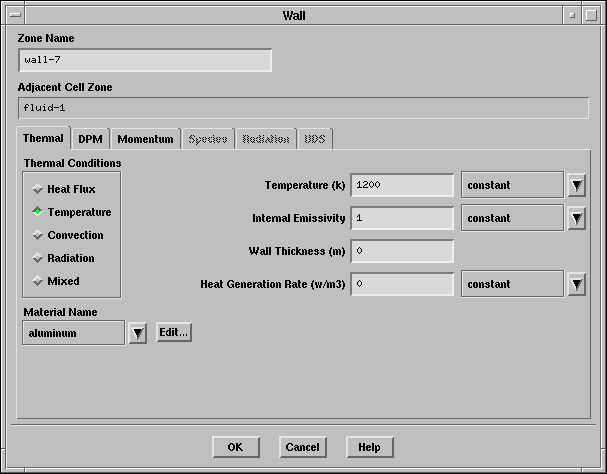The height and width of the screenshot is (474, 607).
Task: Click the Temperature (k) value field 1200
Action: (x=402, y=185)
